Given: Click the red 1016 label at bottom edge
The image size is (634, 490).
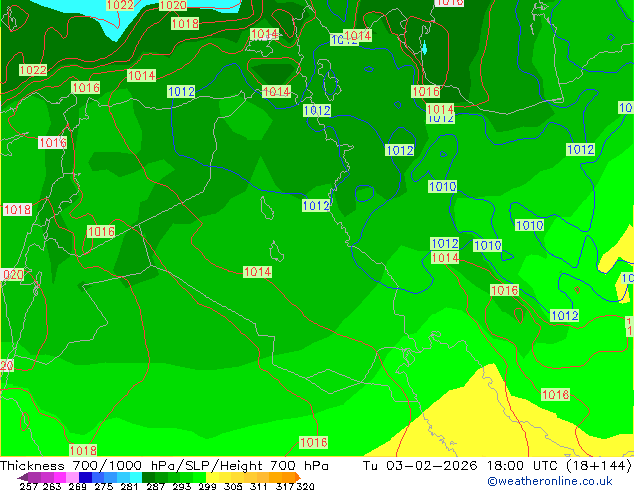Looking at the screenshot, I should (x=313, y=442).
